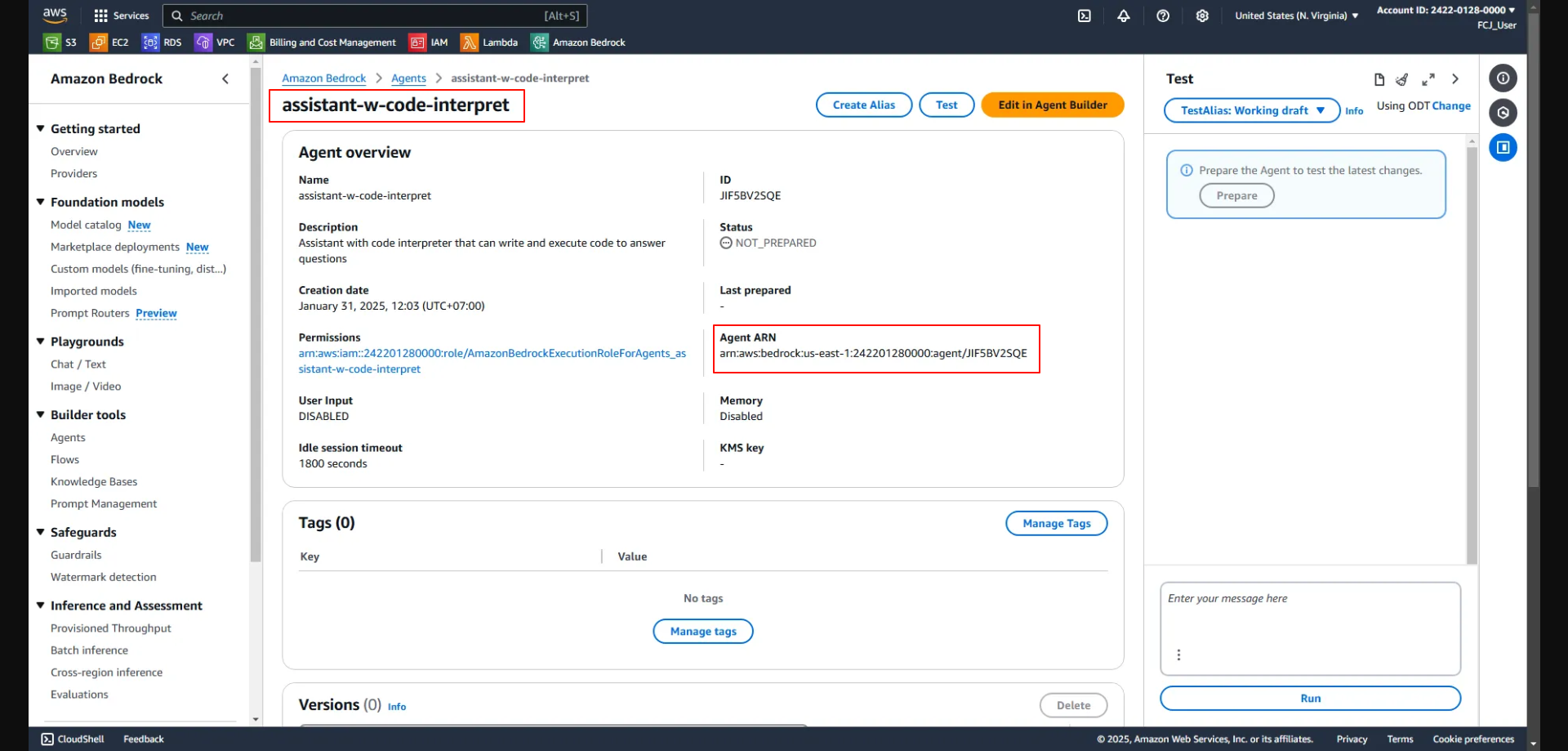This screenshot has width=1568, height=751.
Task: Click the sidebar vertical scrollbar
Action: (256, 315)
